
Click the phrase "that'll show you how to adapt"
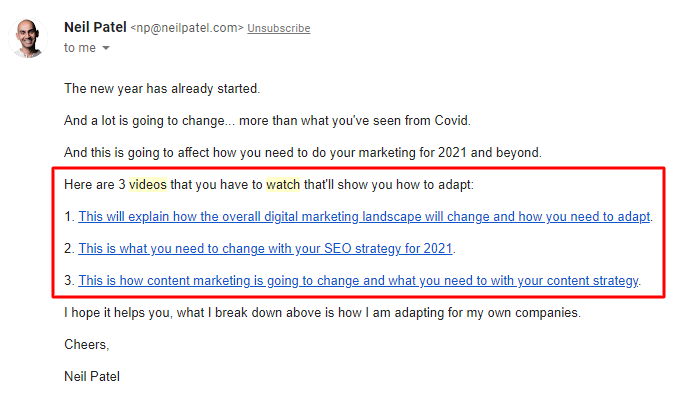(x=387, y=185)
